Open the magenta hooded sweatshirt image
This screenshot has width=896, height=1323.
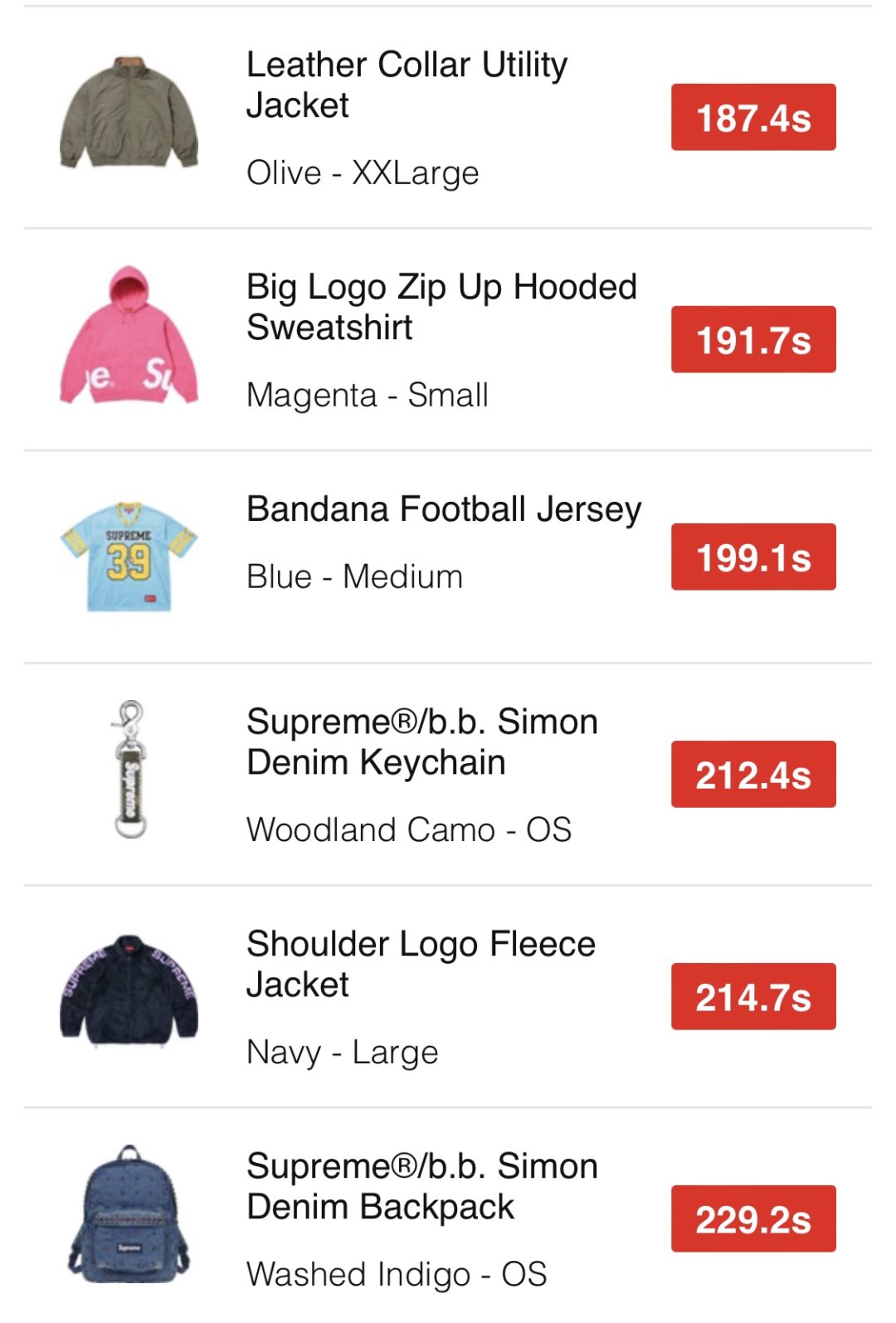click(x=129, y=337)
